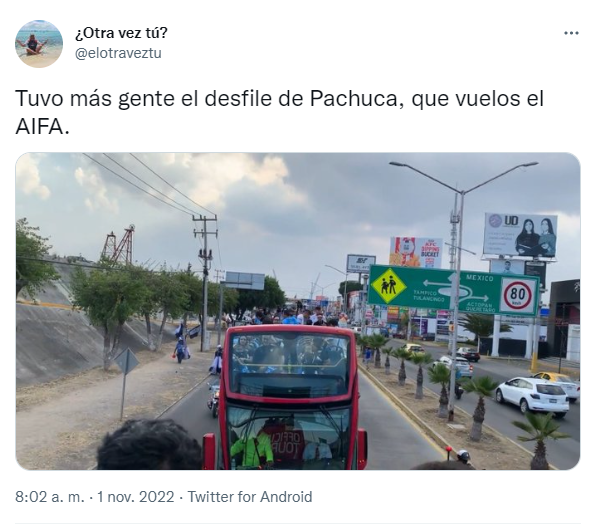The height and width of the screenshot is (530, 594).
Task: Click the 8:02 a. m. tweet timestamp
Action: tap(50, 497)
